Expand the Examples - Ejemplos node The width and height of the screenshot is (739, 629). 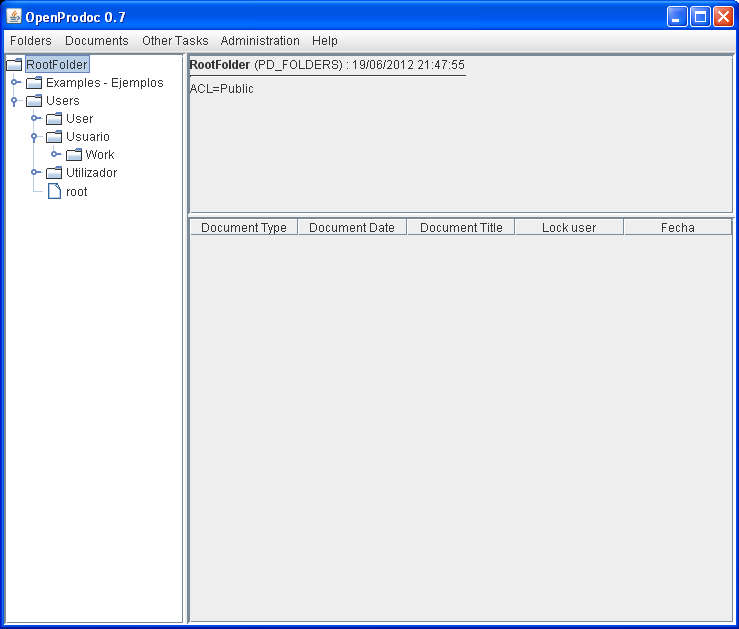tap(16, 82)
